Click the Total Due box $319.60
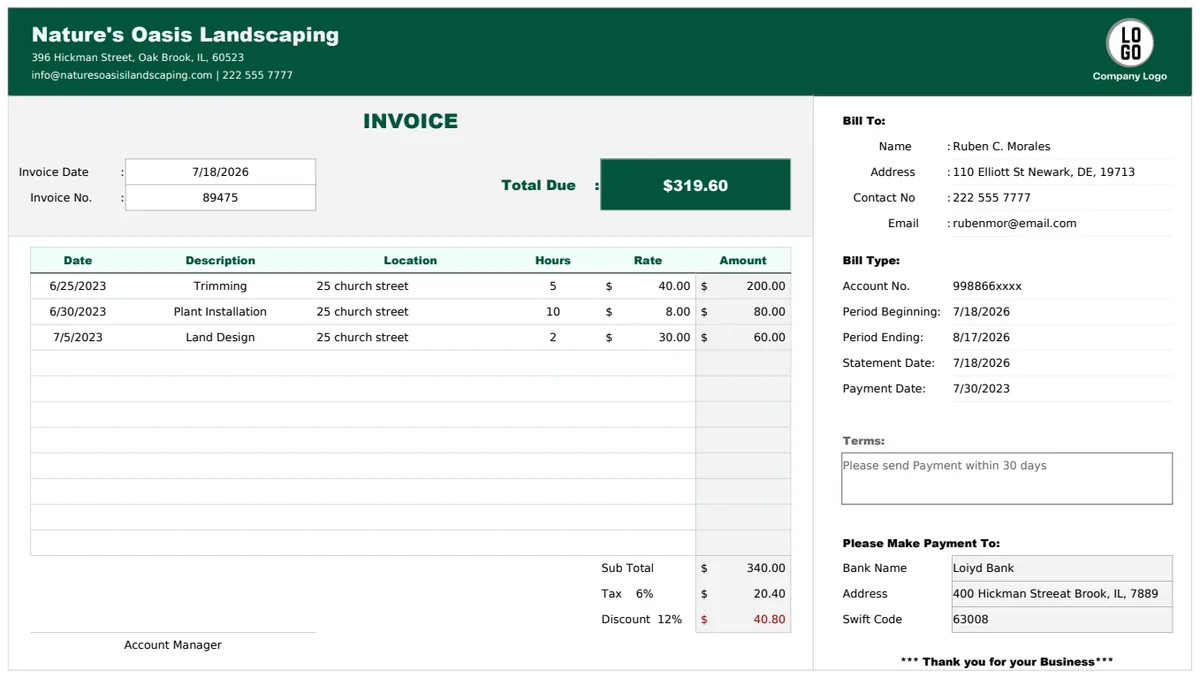This screenshot has height=678, width=1200. [695, 185]
